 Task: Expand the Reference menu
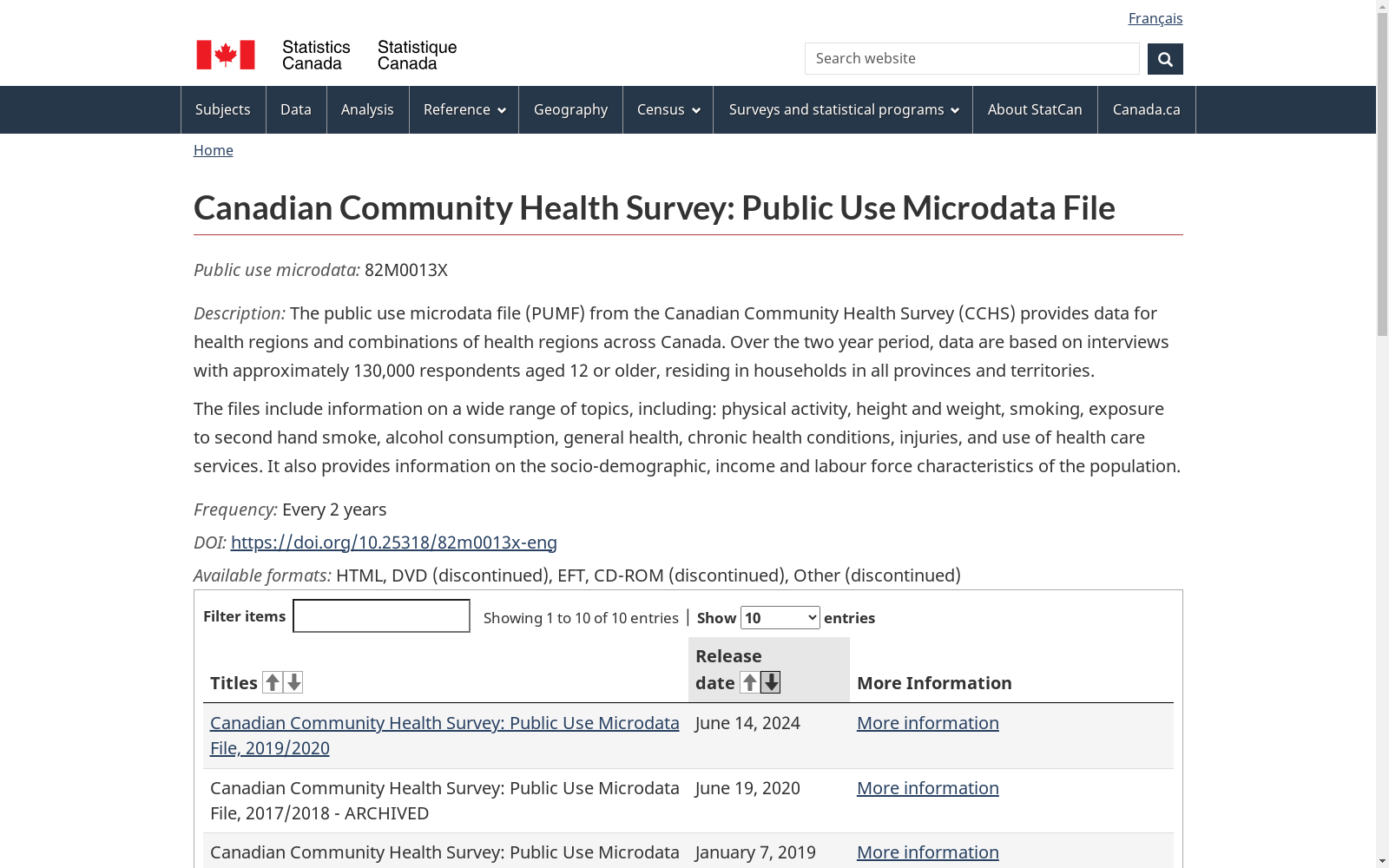[x=464, y=109]
